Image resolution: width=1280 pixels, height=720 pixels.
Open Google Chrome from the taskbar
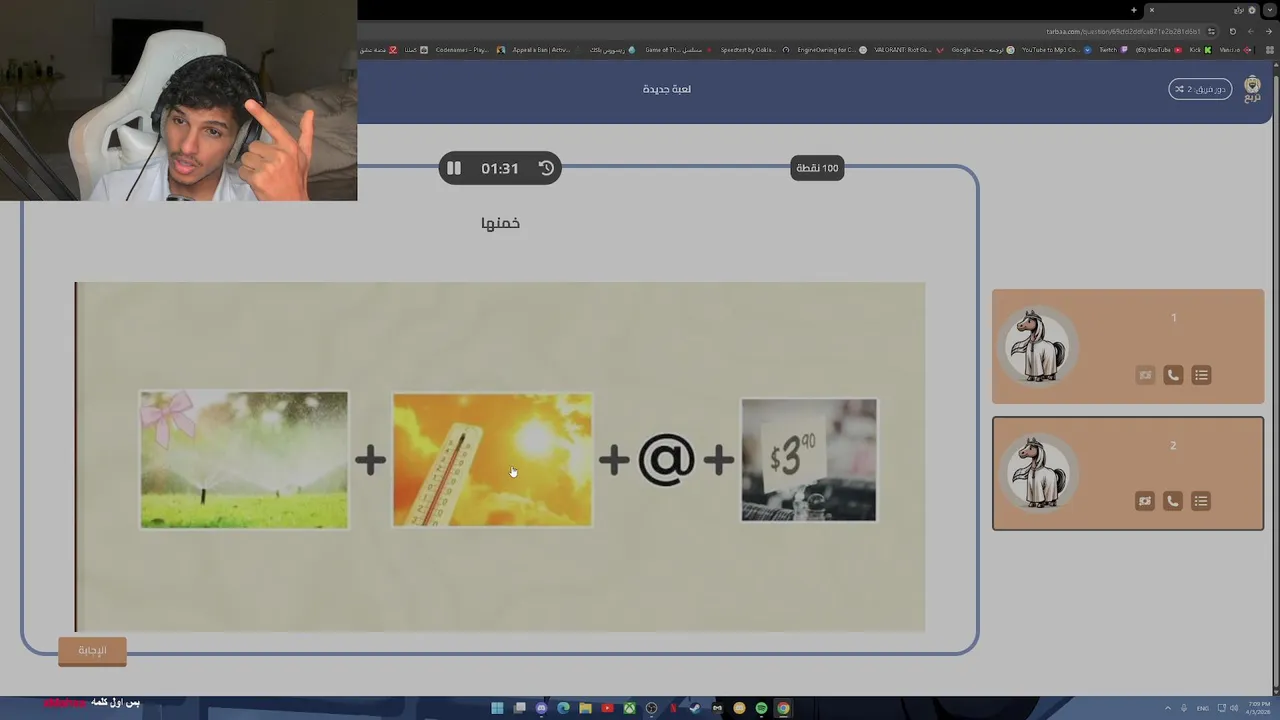(783, 708)
